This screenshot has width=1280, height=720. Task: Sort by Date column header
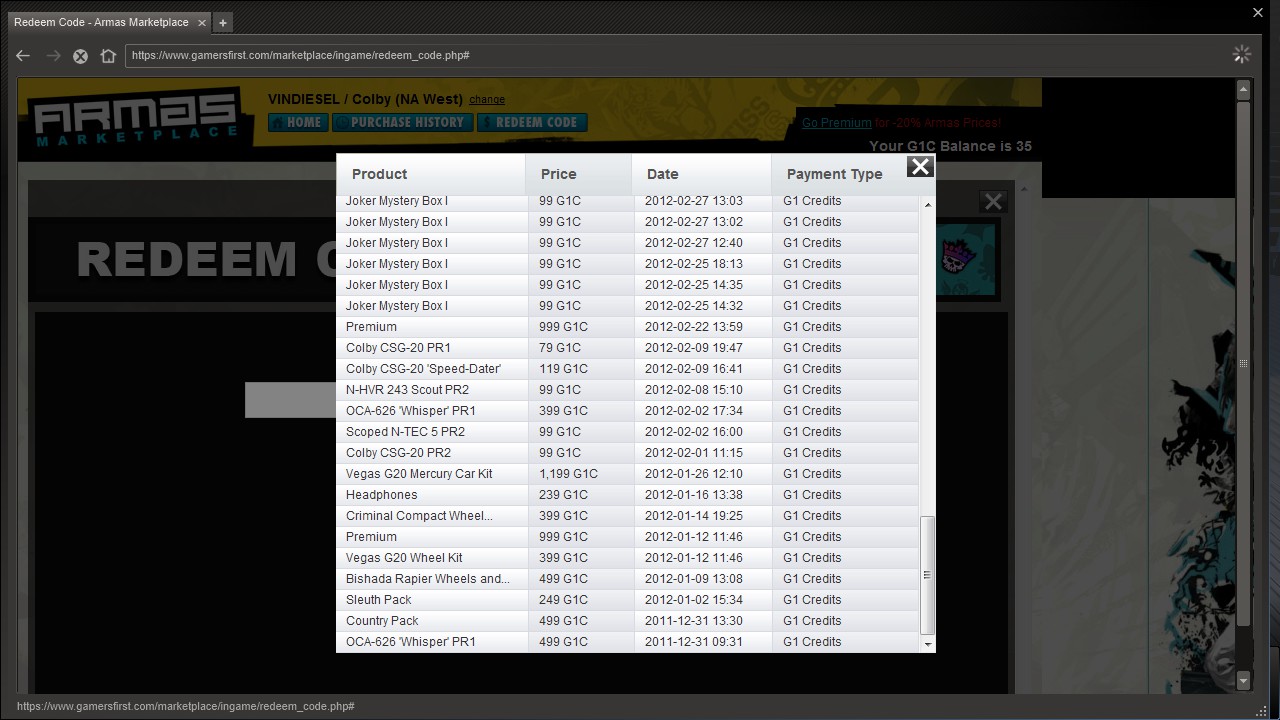701,174
